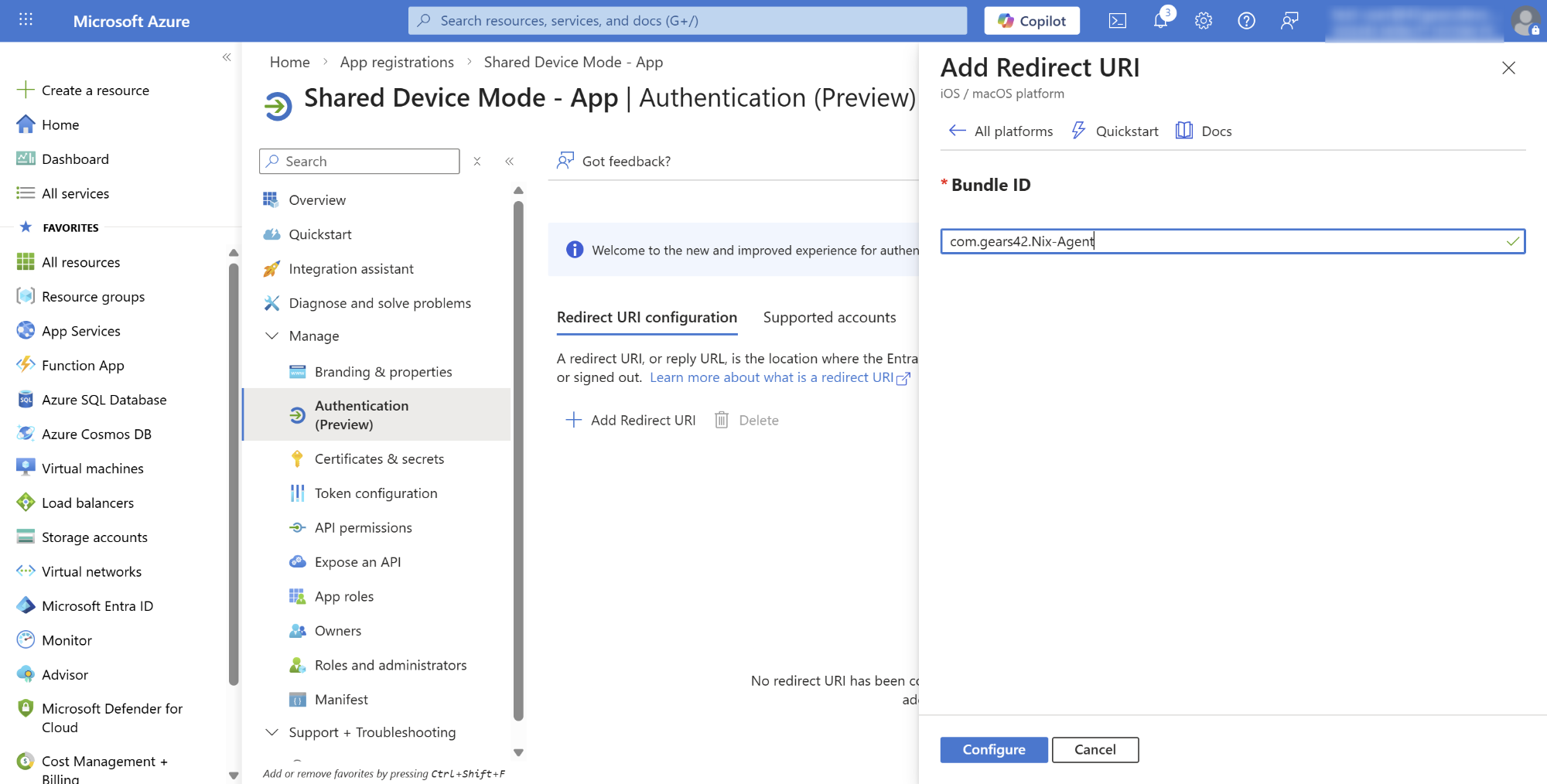Expand the Support + Troubleshooting section
The image size is (1547, 784).
271,732
